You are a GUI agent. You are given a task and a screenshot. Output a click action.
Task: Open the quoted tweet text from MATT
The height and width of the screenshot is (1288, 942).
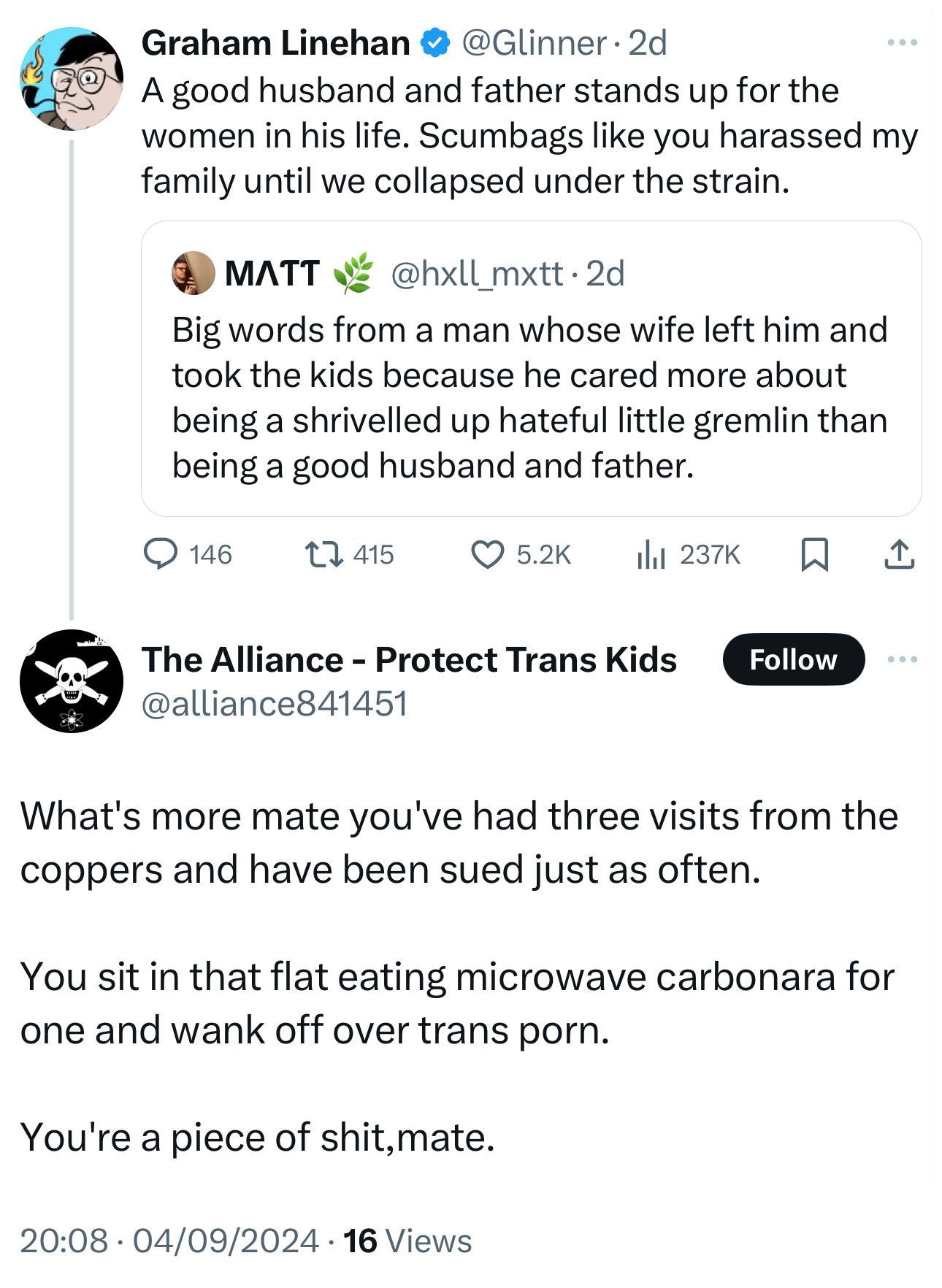pyautogui.click(x=529, y=398)
